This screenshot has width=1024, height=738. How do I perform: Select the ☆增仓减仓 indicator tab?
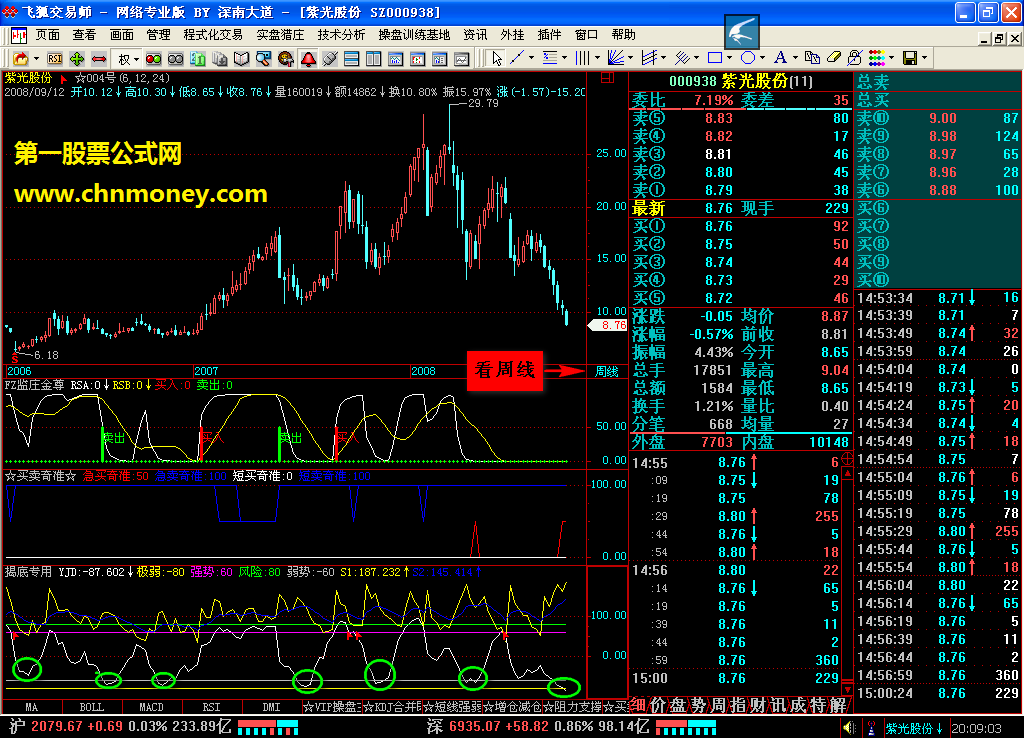click(512, 707)
